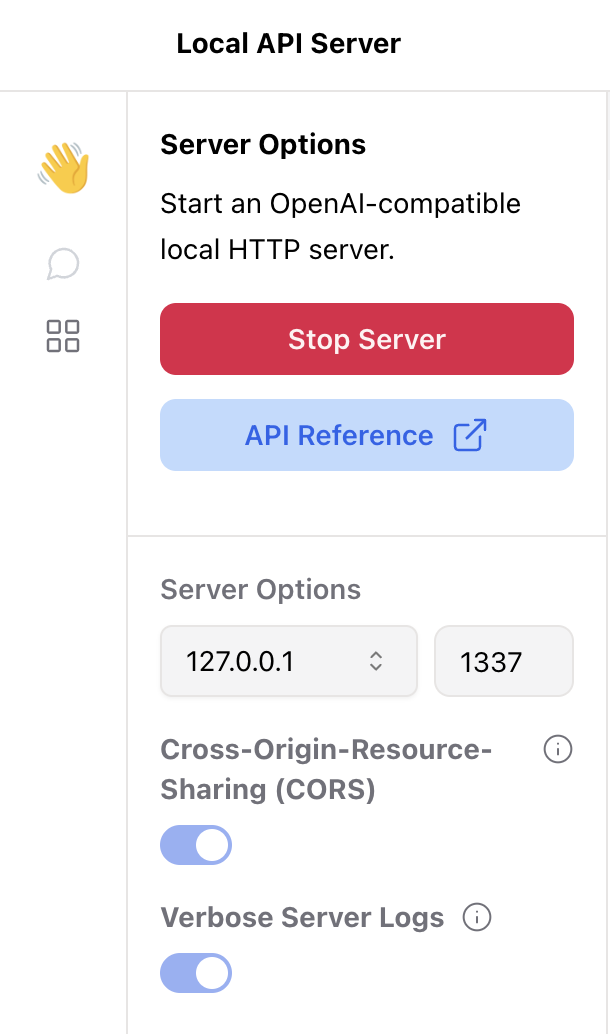Screen dimensions: 610x1034
Task: Click the stepper chevrons on the host selector
Action: (x=375, y=661)
